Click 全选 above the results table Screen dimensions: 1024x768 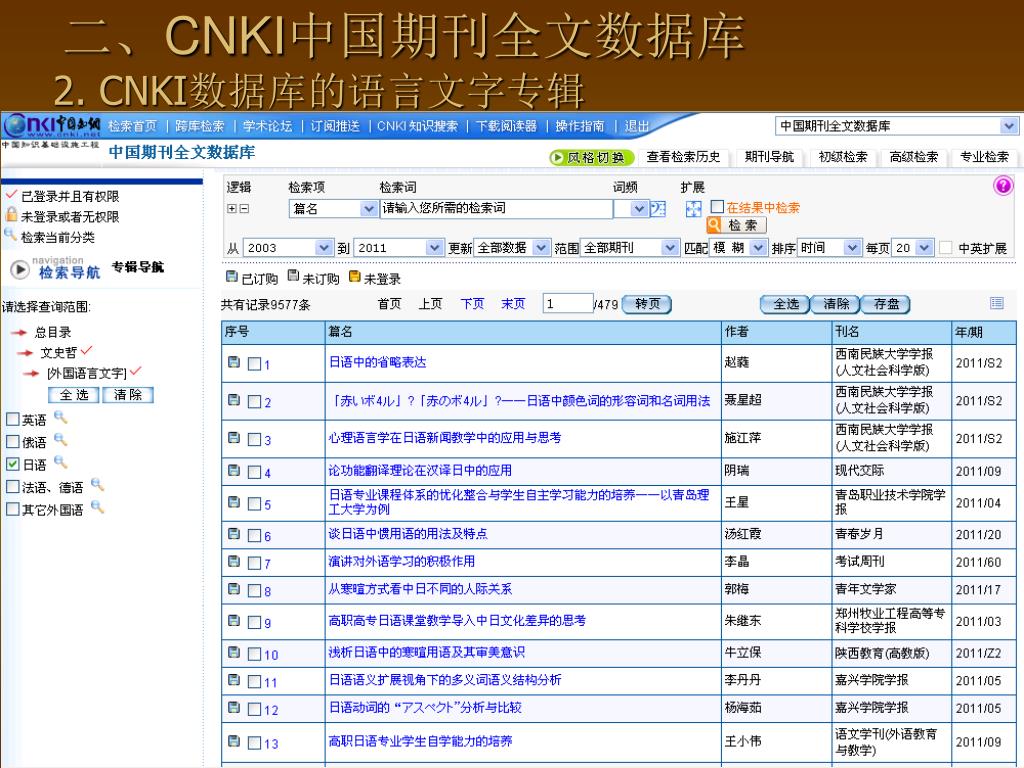[x=786, y=304]
